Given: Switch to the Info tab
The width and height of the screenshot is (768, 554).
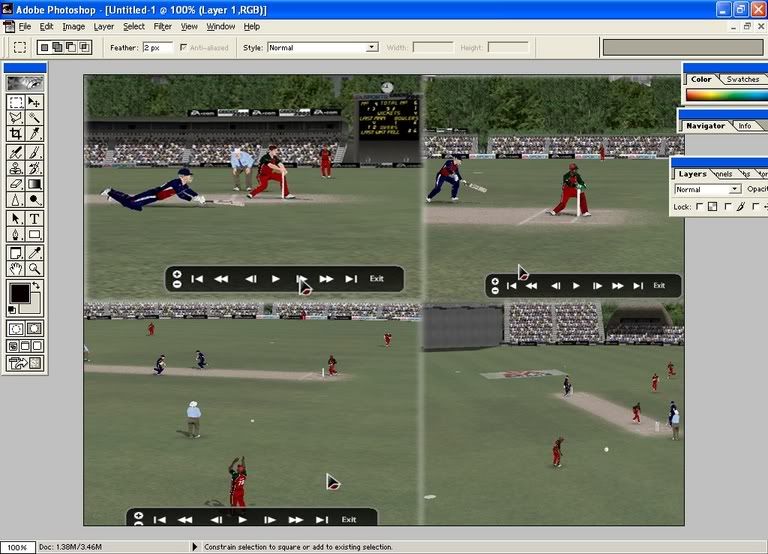Looking at the screenshot, I should [x=745, y=126].
